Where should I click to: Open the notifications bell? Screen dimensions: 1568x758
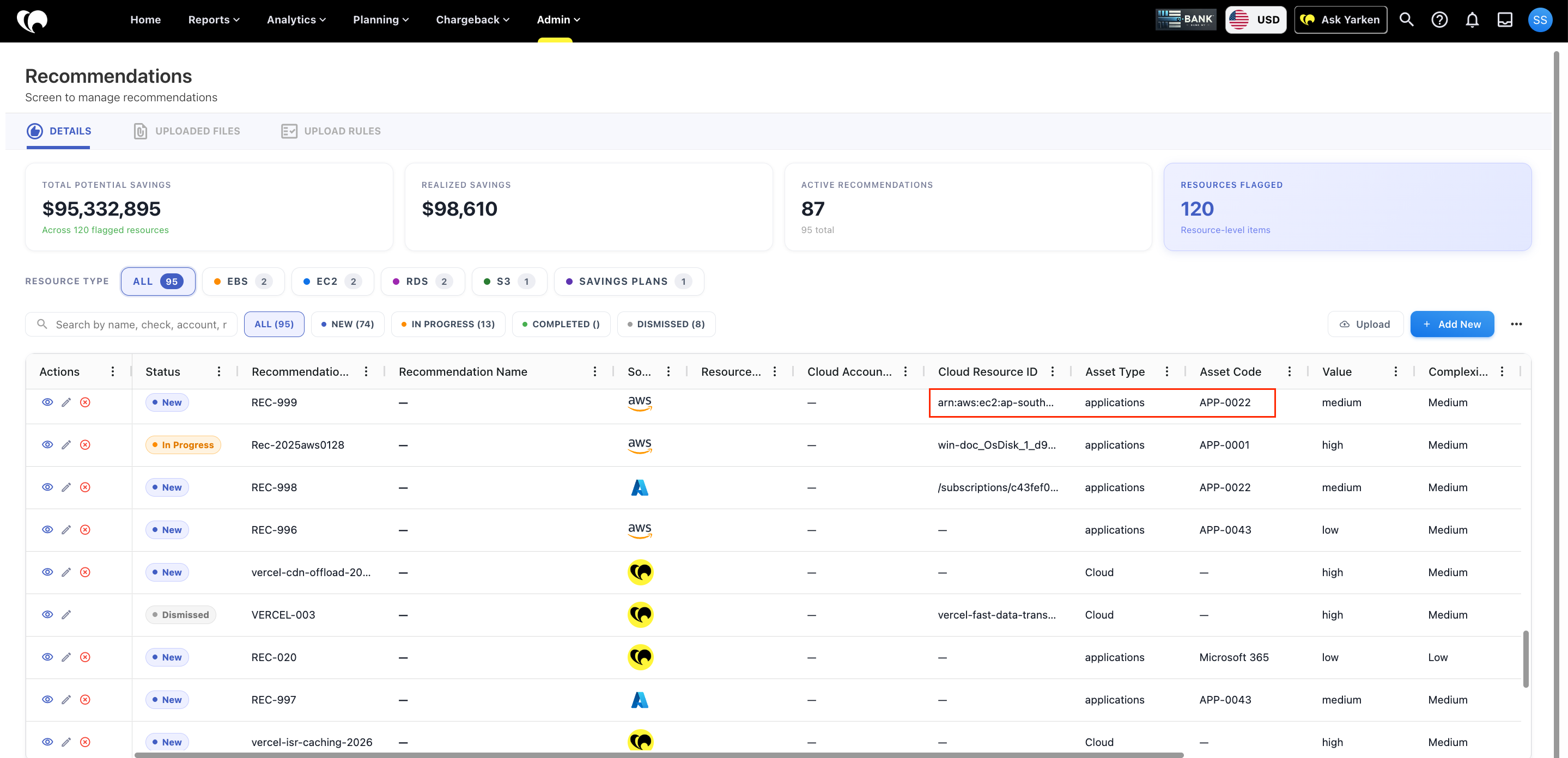(1472, 20)
